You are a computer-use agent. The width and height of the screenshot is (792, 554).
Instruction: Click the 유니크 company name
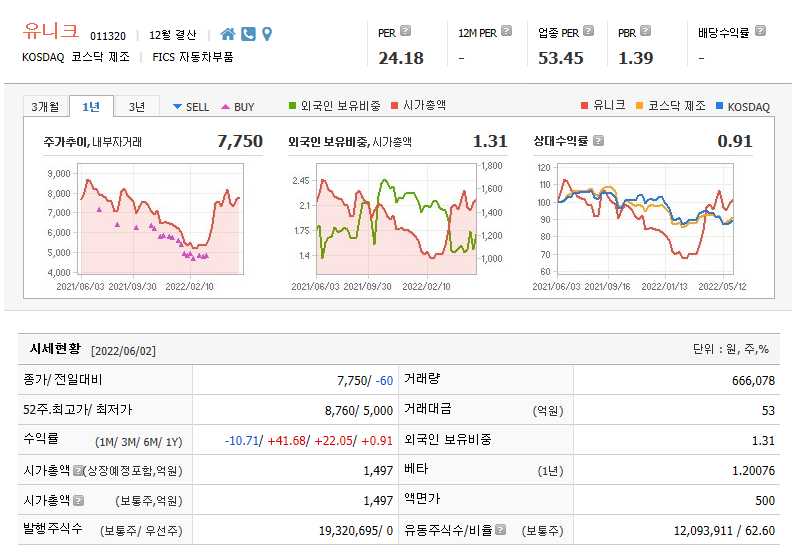[x=51, y=31]
